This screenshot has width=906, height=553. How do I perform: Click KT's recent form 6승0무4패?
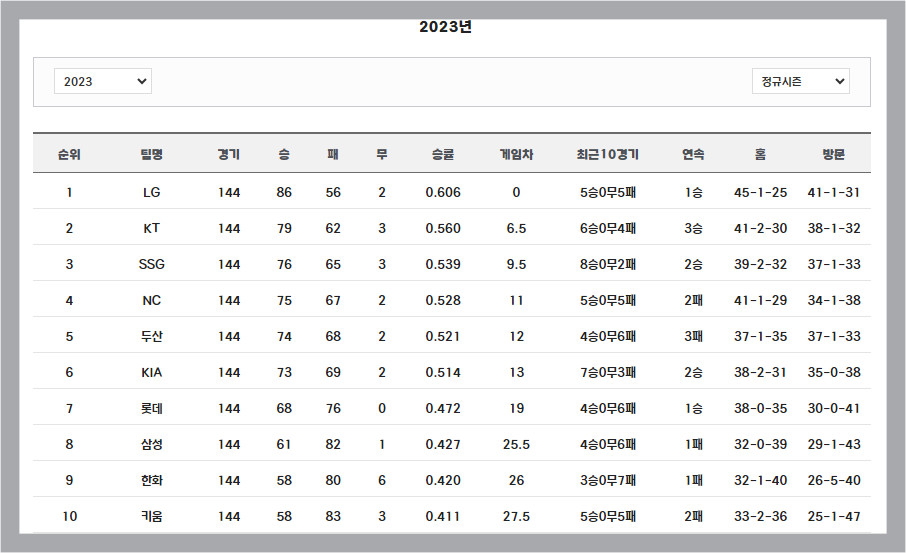click(608, 228)
